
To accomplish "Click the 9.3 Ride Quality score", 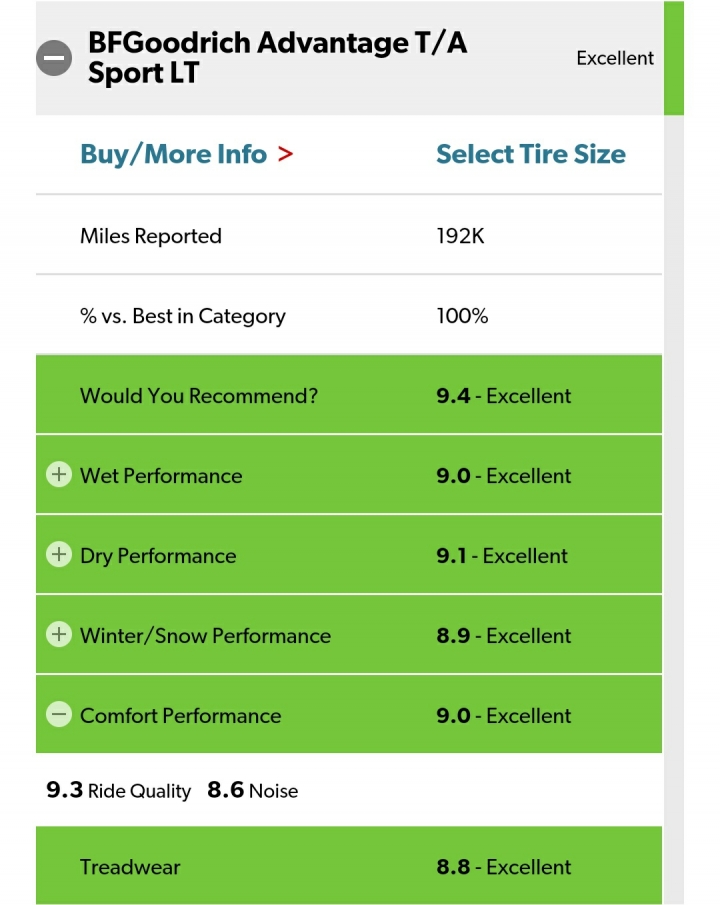I will [x=119, y=791].
